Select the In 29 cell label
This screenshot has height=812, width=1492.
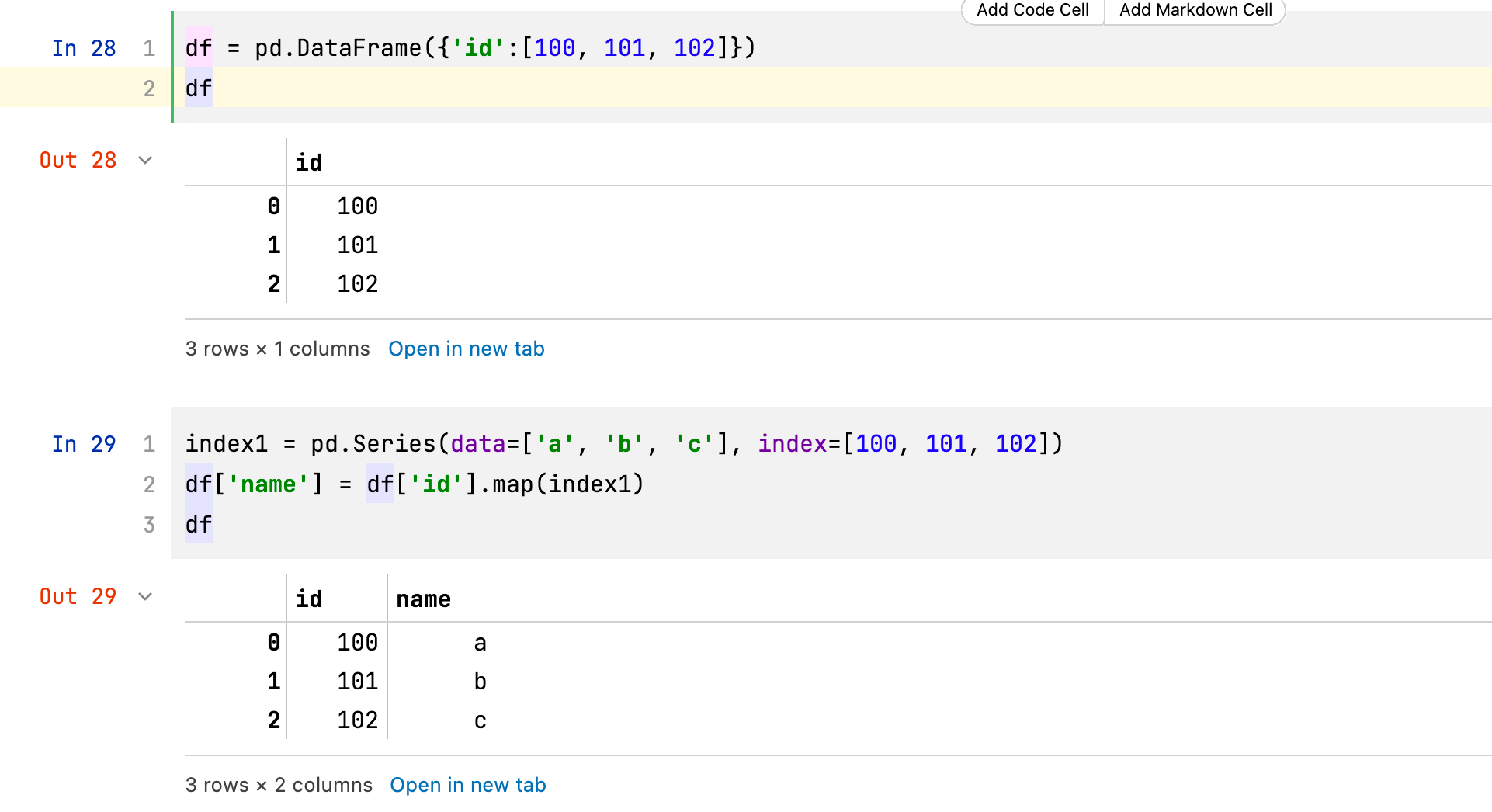[84, 444]
